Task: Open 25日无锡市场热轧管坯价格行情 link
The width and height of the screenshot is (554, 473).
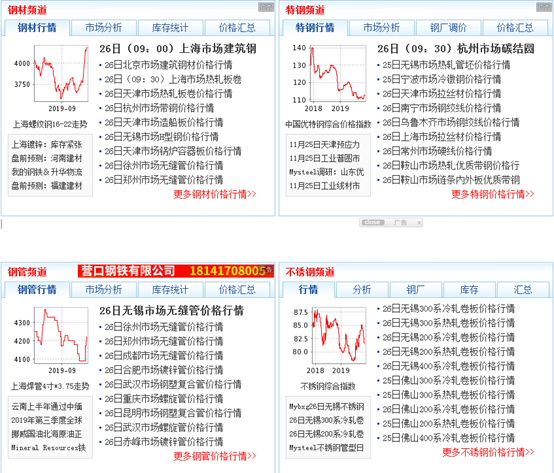Action: click(447, 65)
